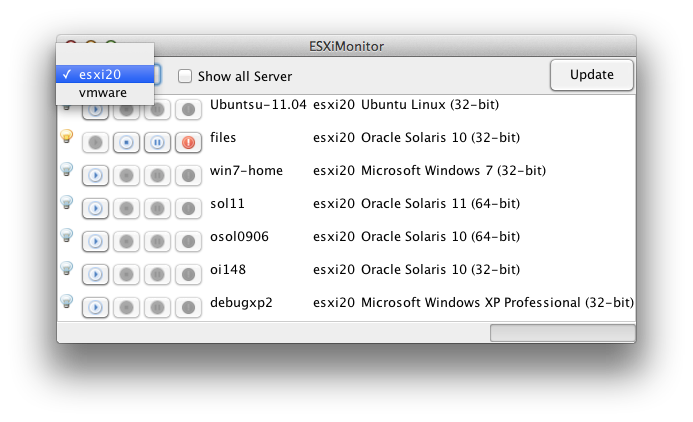Click the pause button for win7-home

157,175
